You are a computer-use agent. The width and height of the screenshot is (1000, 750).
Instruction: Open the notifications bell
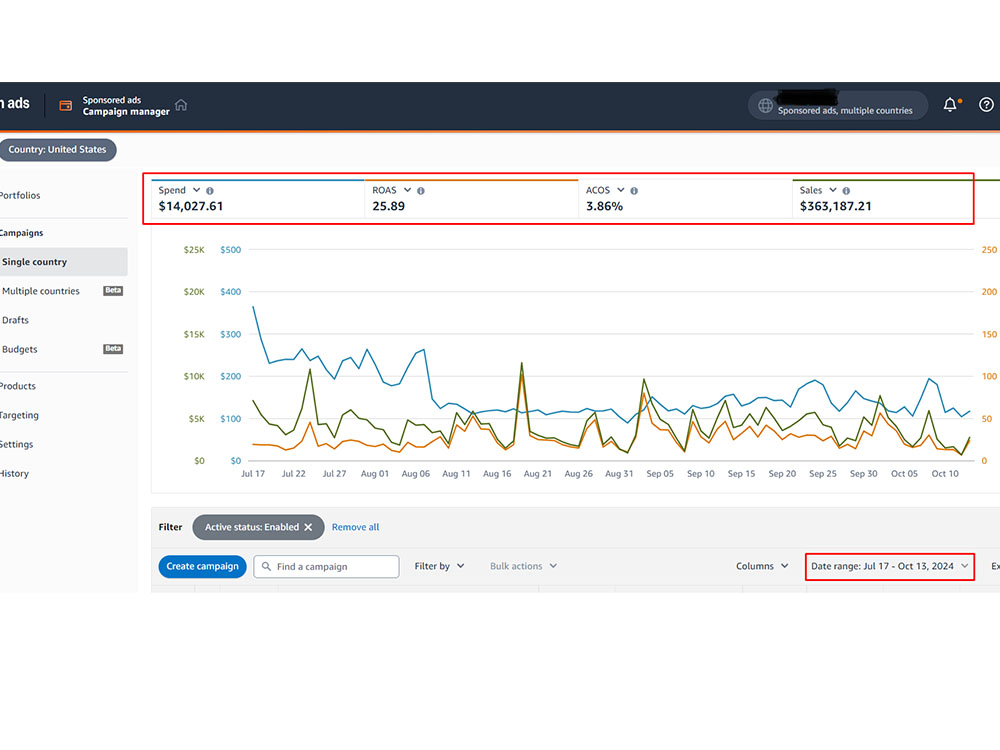tap(950, 105)
